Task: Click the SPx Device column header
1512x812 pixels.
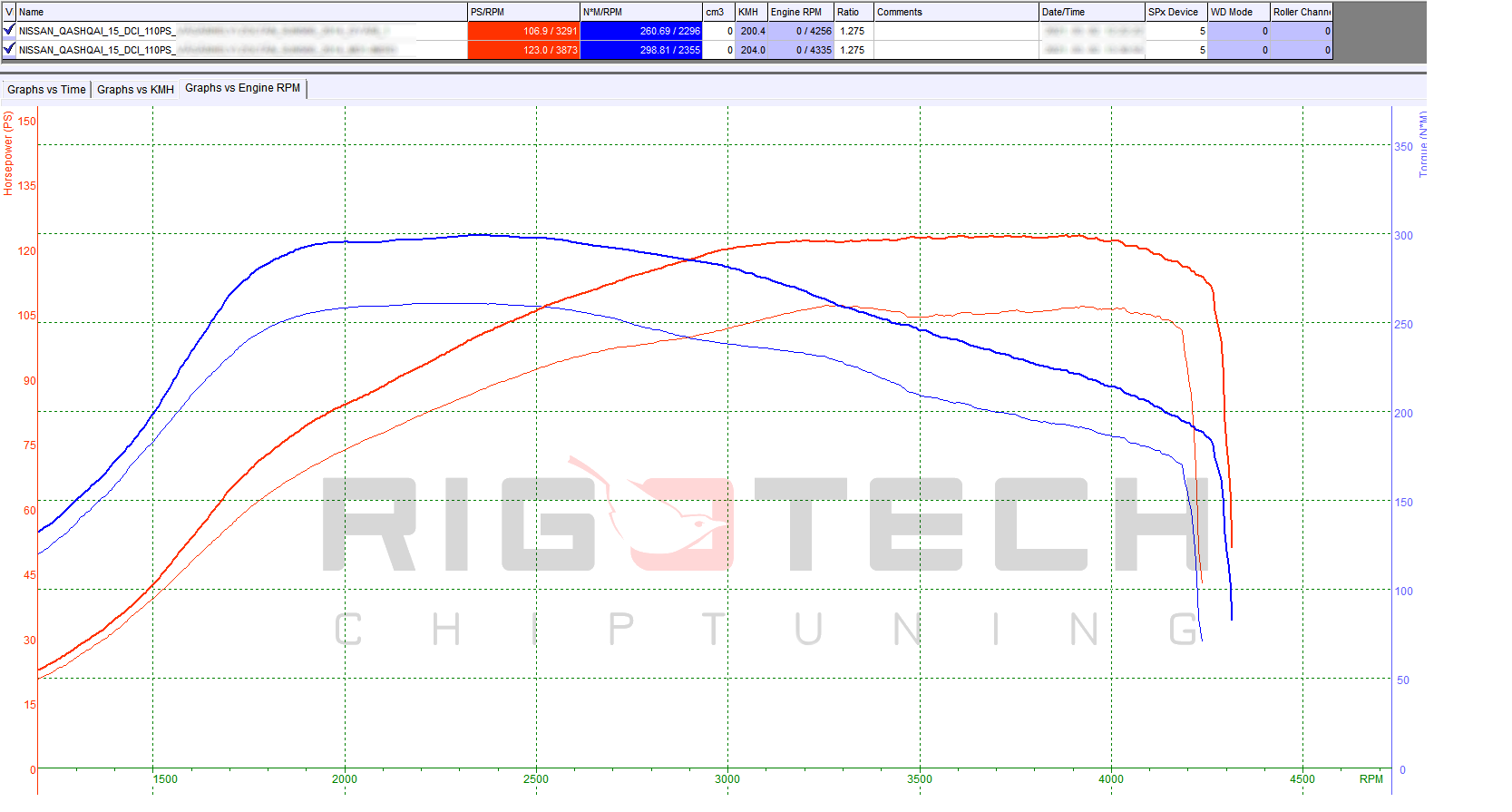Action: click(x=1175, y=12)
